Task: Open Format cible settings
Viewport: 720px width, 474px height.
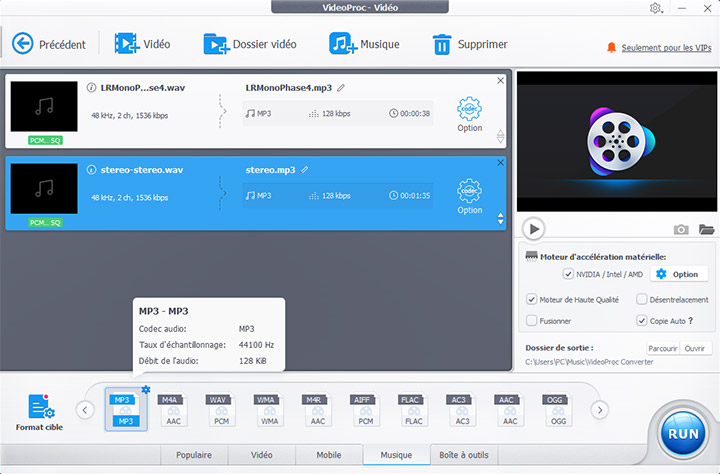Action: [39, 412]
